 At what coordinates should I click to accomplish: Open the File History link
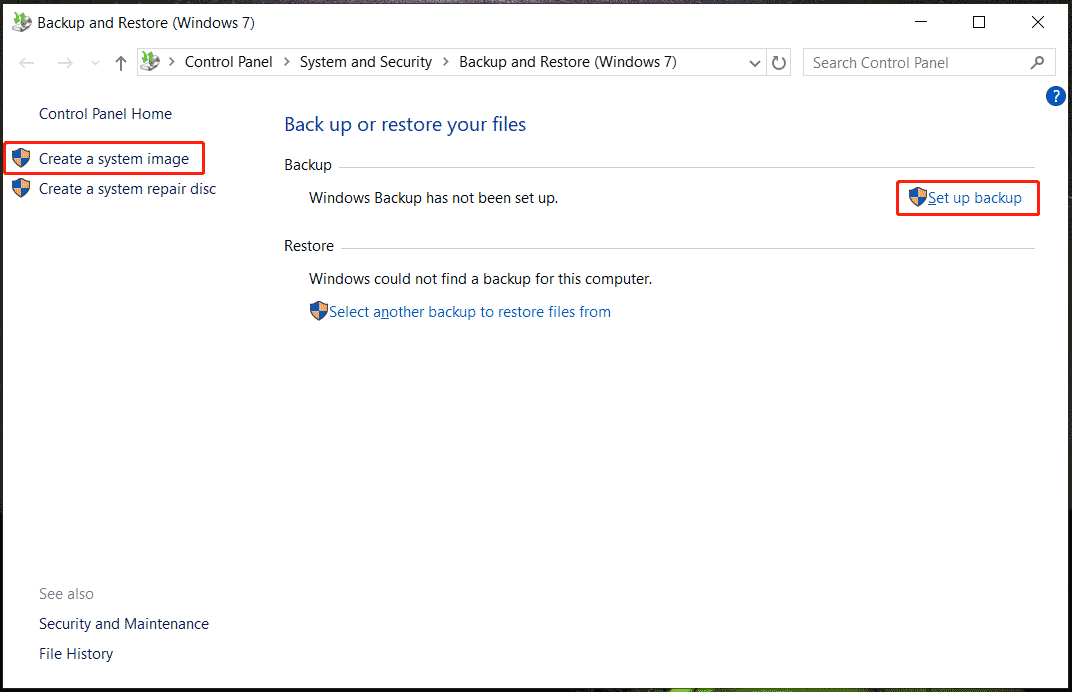point(76,654)
